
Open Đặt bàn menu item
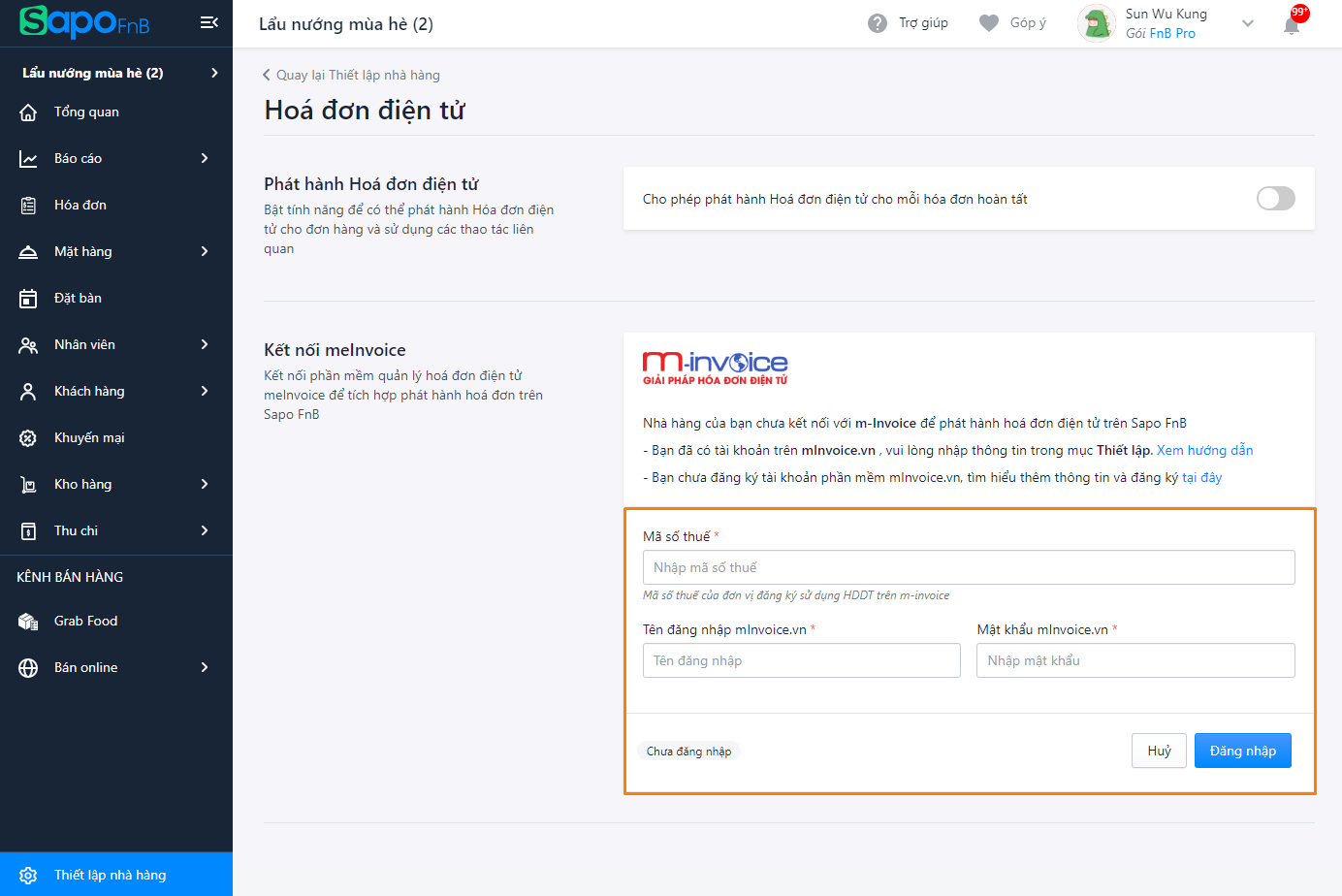(116, 299)
